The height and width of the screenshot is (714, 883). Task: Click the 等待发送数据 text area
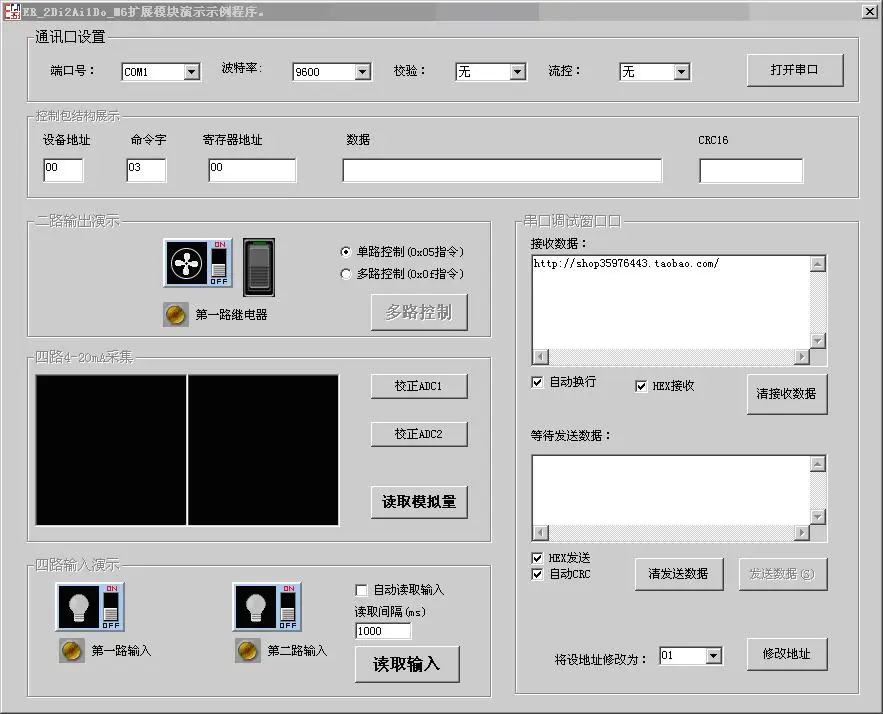(671, 490)
